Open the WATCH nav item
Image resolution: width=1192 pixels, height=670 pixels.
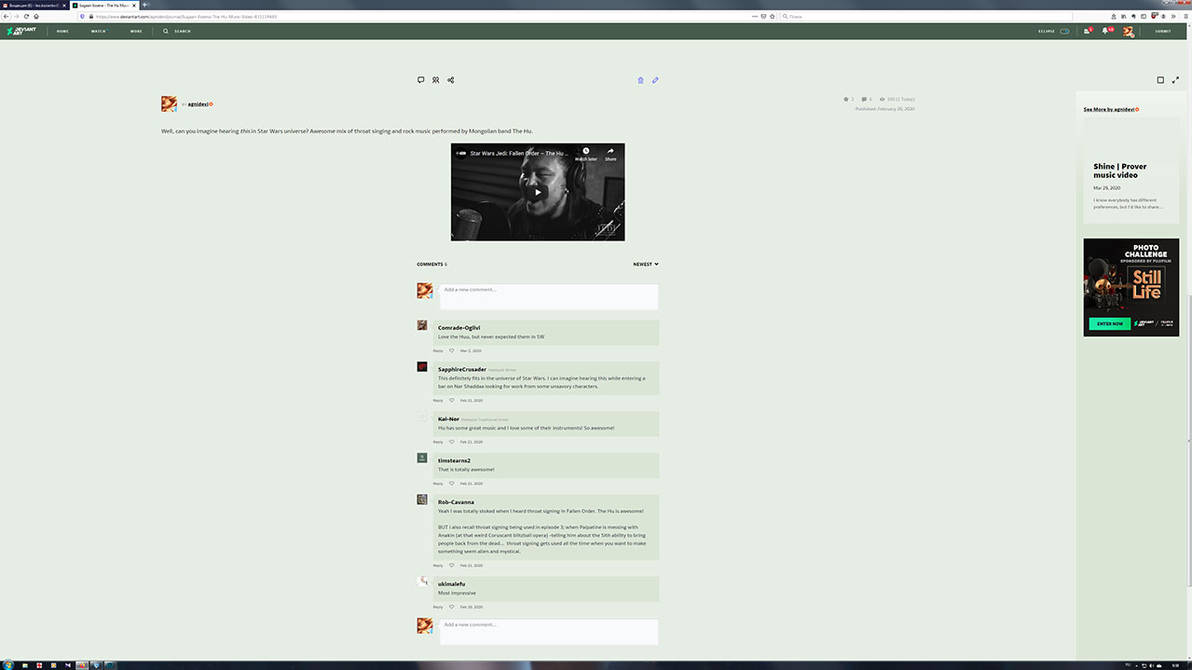98,31
